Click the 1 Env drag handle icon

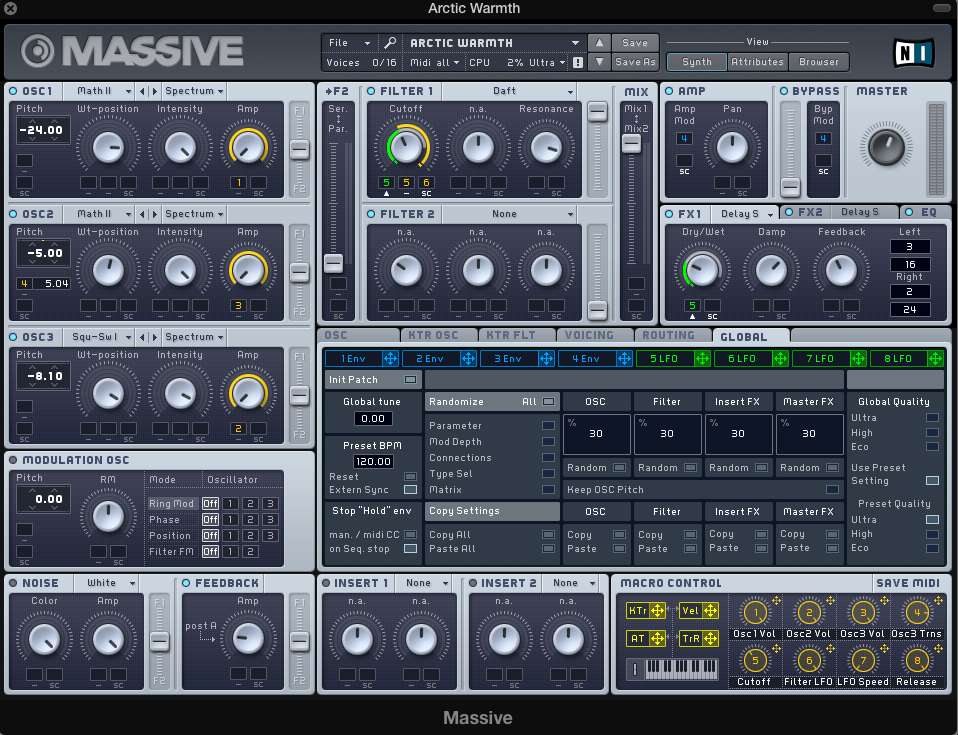coord(390,359)
